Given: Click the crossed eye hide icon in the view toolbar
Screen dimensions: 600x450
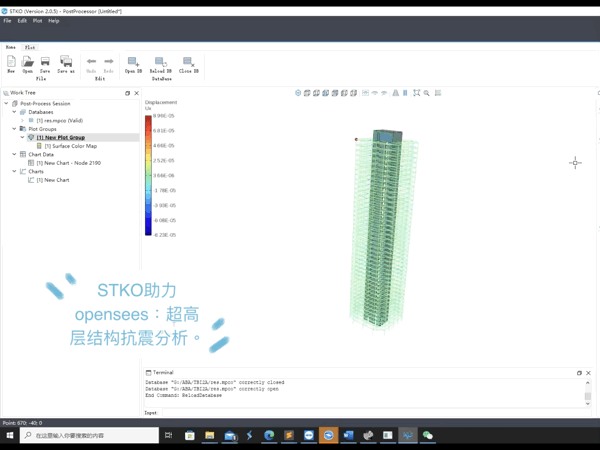Looking at the screenshot, I should tap(384, 93).
